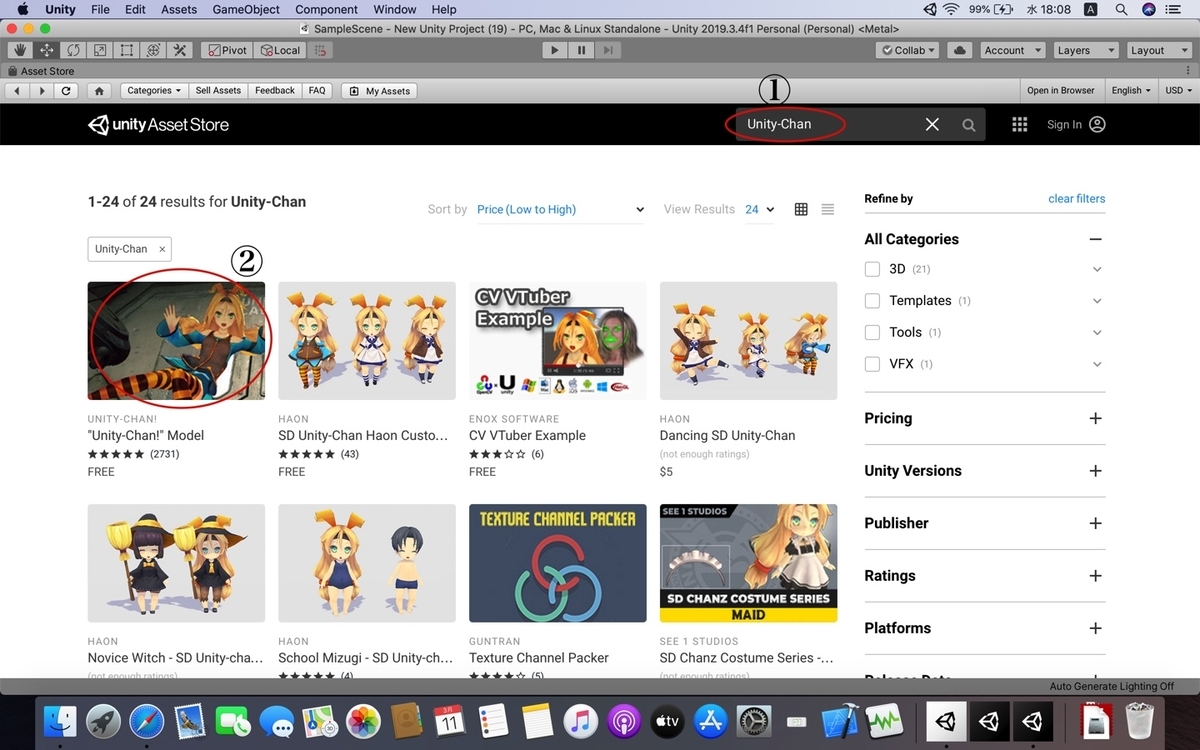Open the Window menu
Image resolution: width=1200 pixels, height=750 pixels.
395,9
